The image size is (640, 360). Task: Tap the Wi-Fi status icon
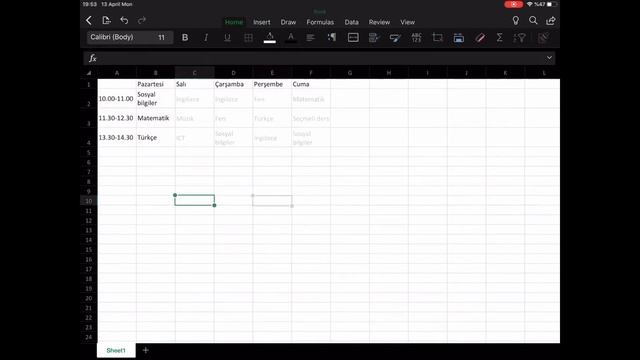pos(529,4)
